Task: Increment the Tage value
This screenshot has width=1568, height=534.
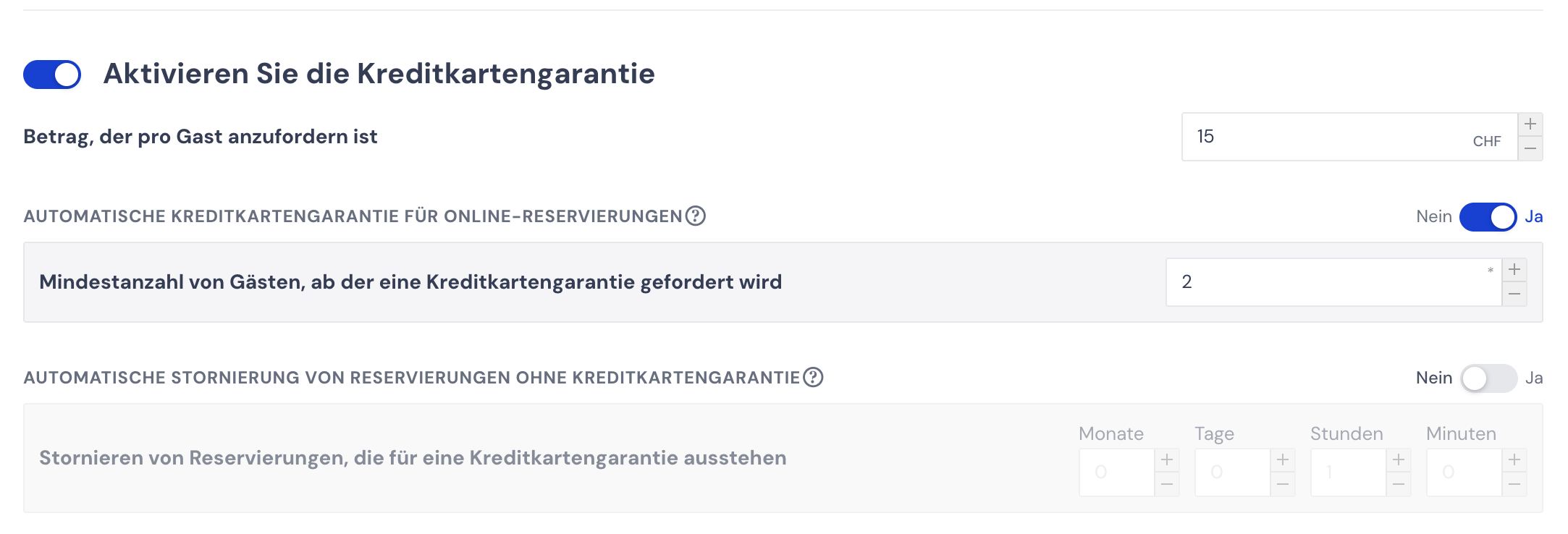Action: click(1283, 460)
